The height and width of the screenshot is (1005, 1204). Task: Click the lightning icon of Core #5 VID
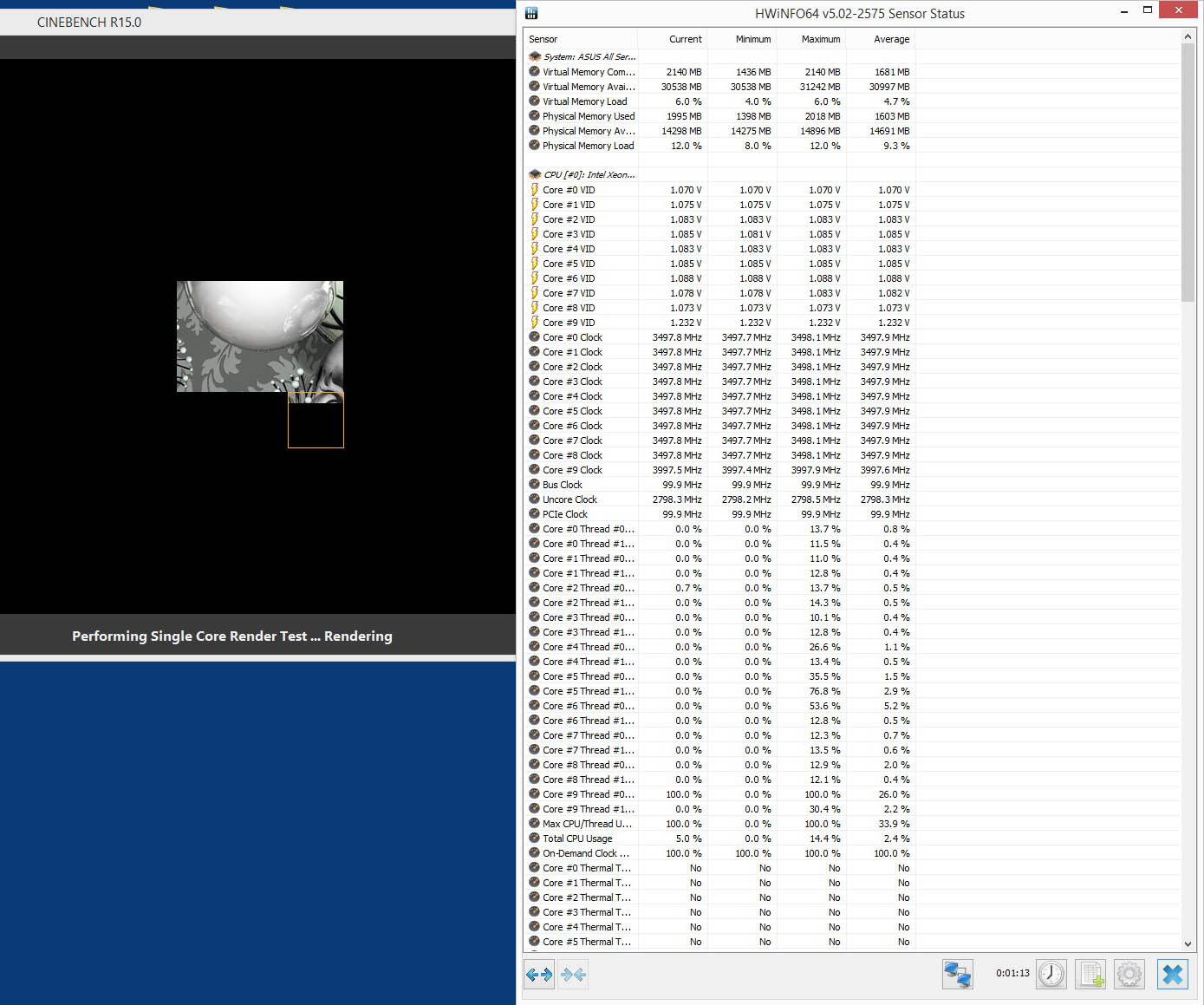[x=535, y=263]
